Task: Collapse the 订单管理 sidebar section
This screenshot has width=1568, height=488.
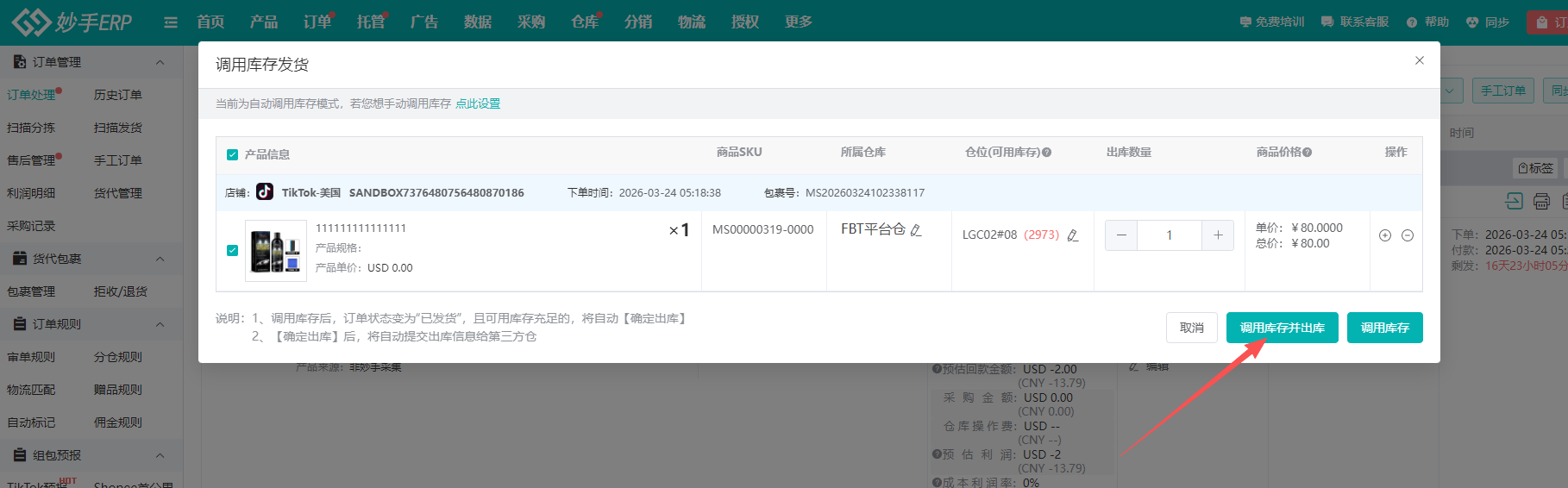Action: click(160, 62)
